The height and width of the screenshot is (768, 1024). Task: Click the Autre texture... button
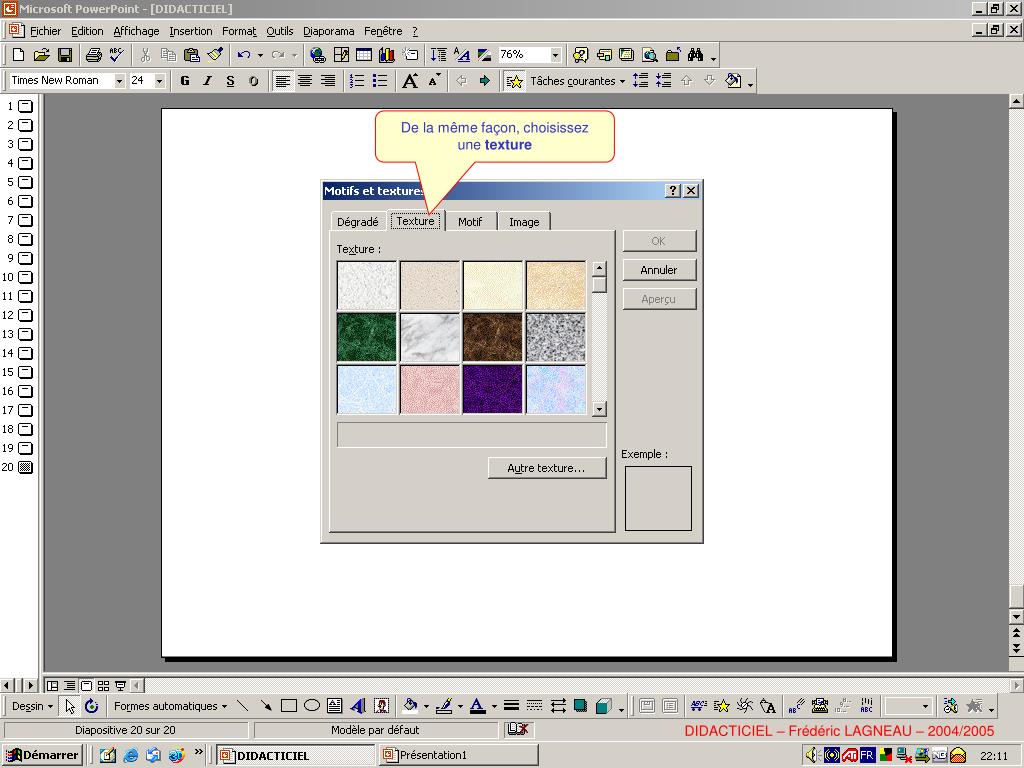(547, 468)
